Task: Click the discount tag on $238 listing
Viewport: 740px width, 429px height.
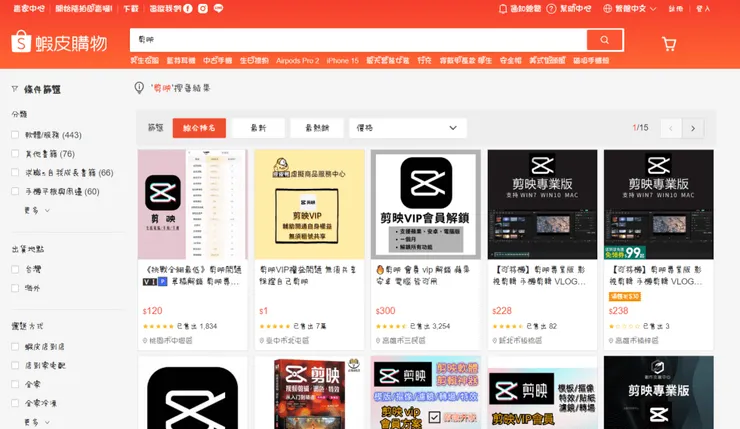Action: coord(624,296)
